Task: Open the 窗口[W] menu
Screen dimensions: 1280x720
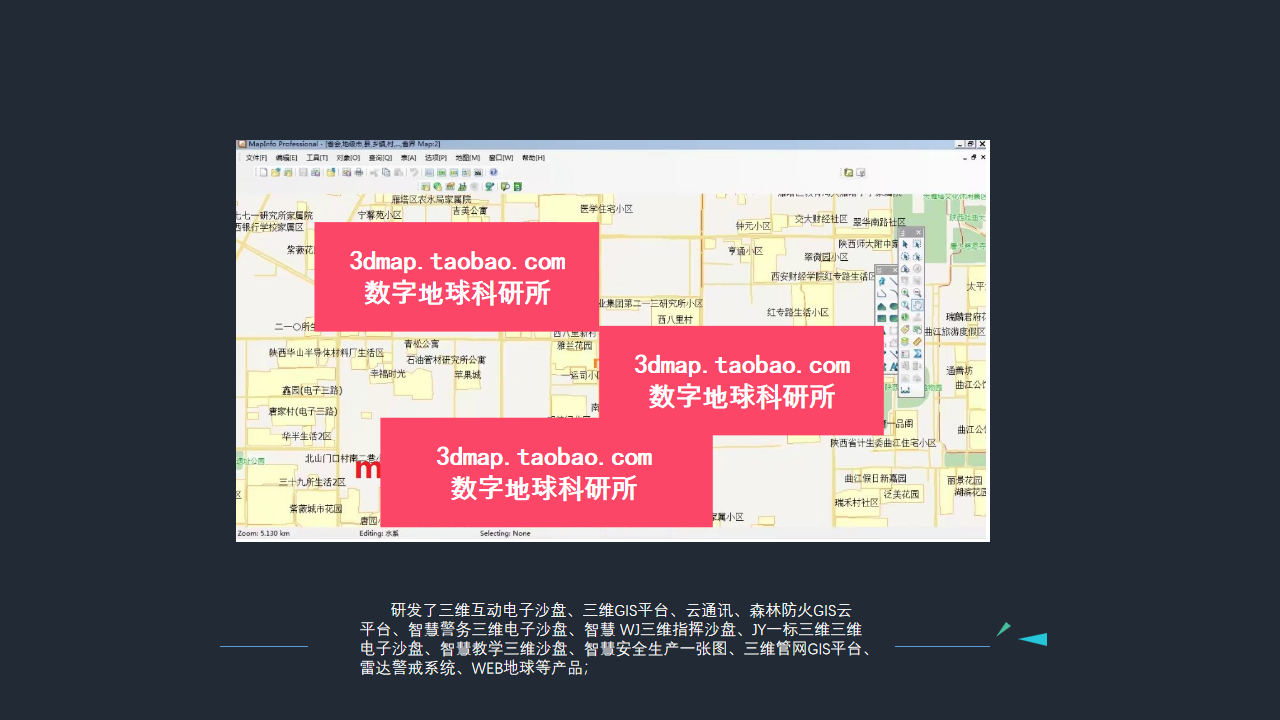Action: click(x=501, y=158)
